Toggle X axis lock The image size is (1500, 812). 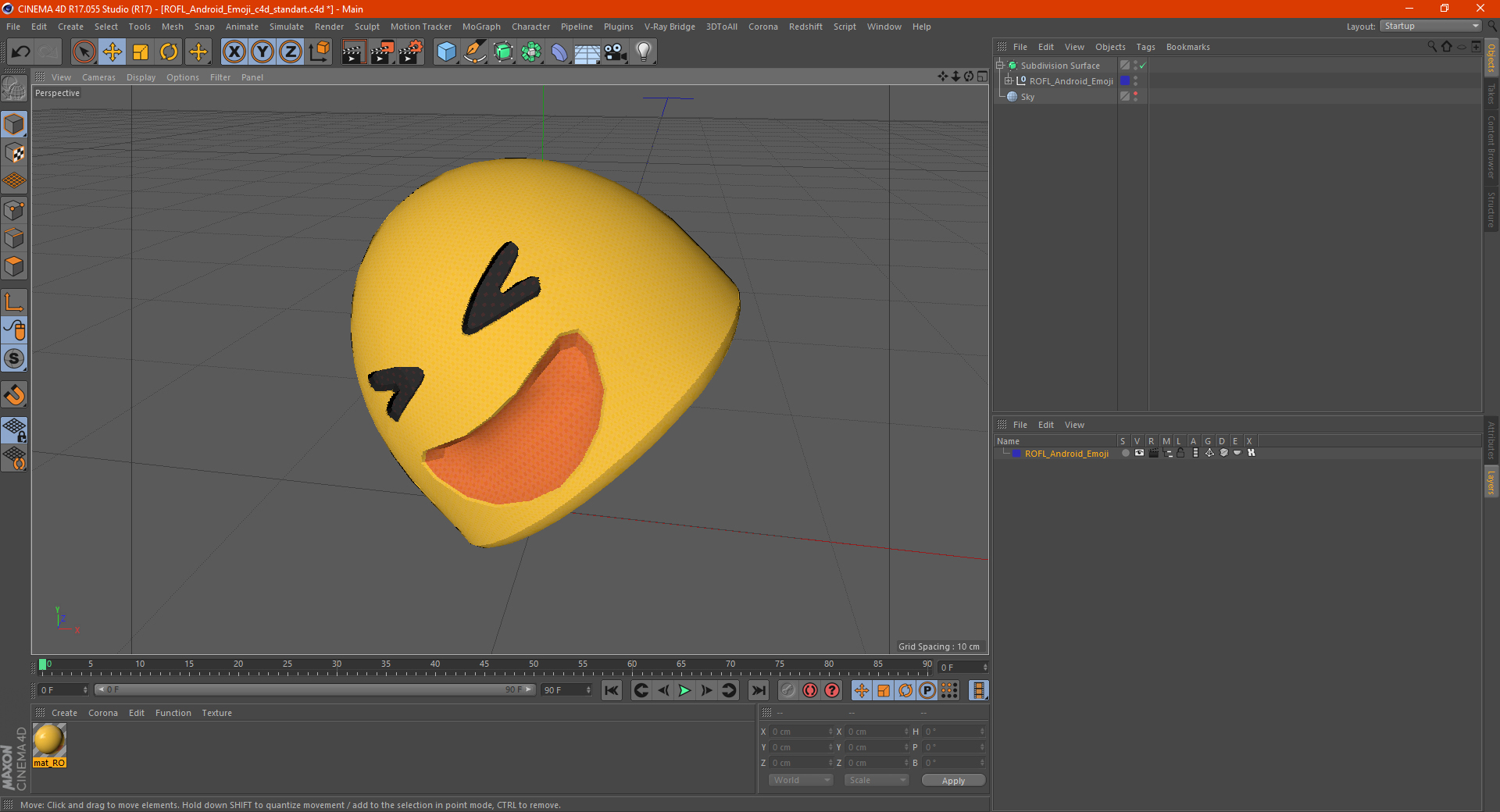pos(234,52)
